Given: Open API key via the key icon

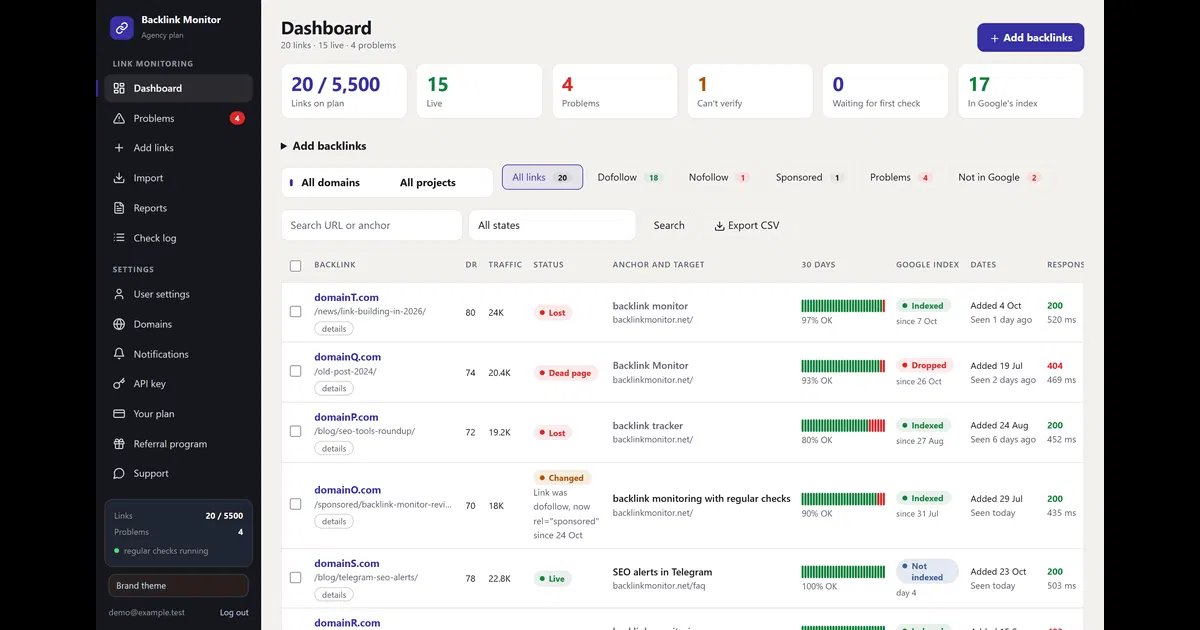Looking at the screenshot, I should pos(119,384).
